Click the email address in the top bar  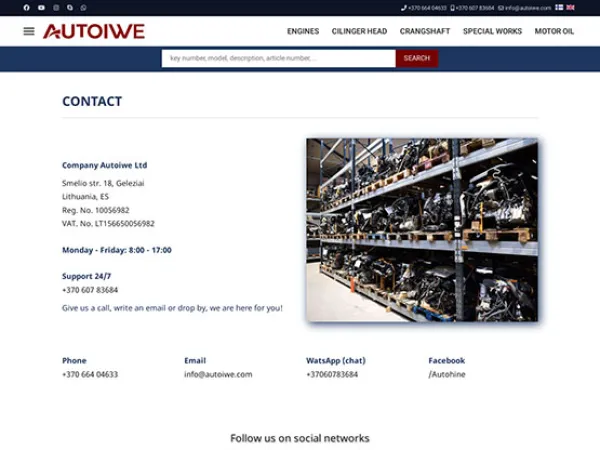tap(525, 8)
